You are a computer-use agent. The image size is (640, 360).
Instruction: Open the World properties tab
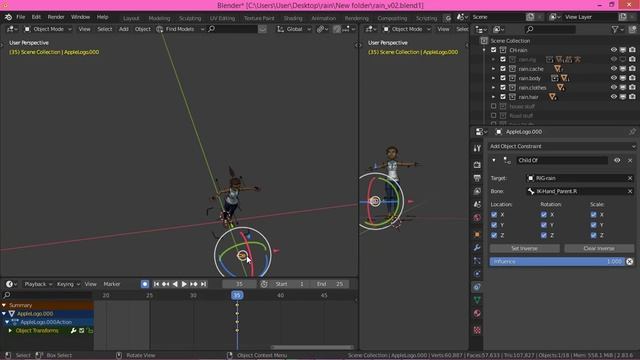[x=477, y=217]
